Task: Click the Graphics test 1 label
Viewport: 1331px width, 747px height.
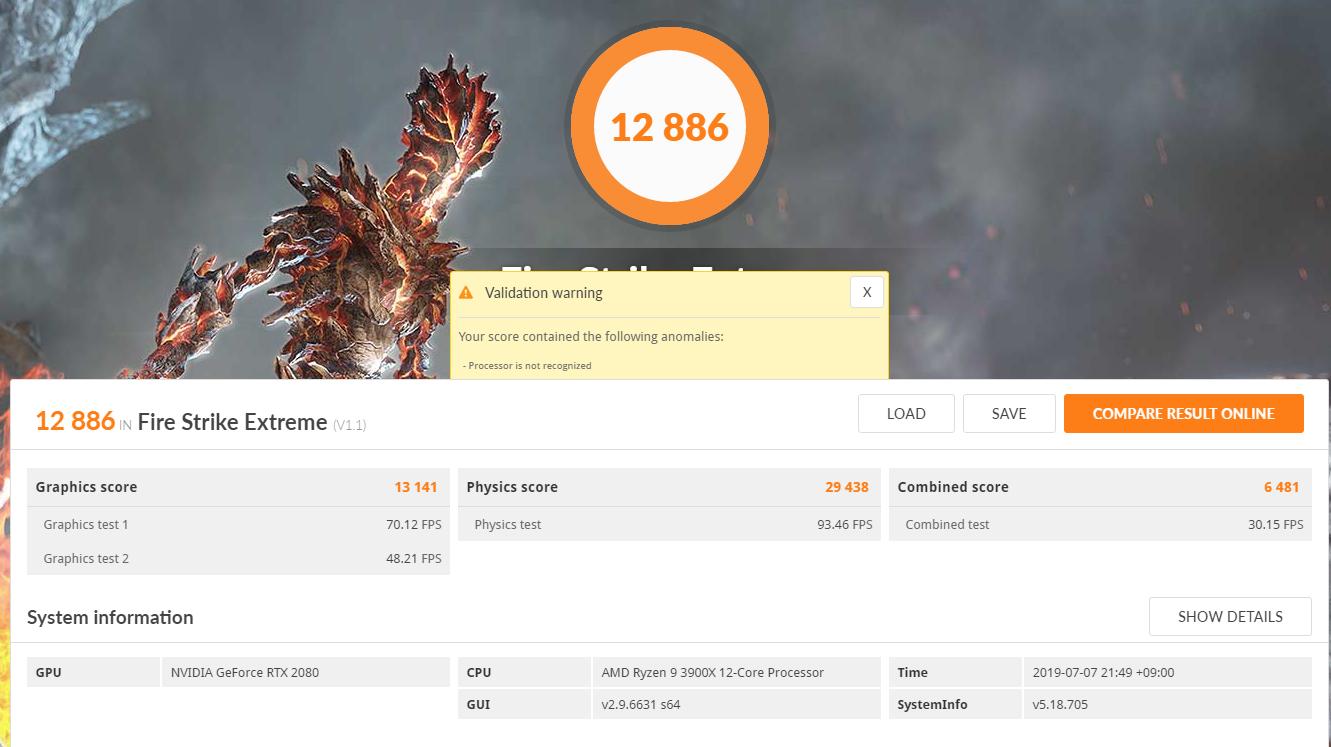Action: pos(86,524)
